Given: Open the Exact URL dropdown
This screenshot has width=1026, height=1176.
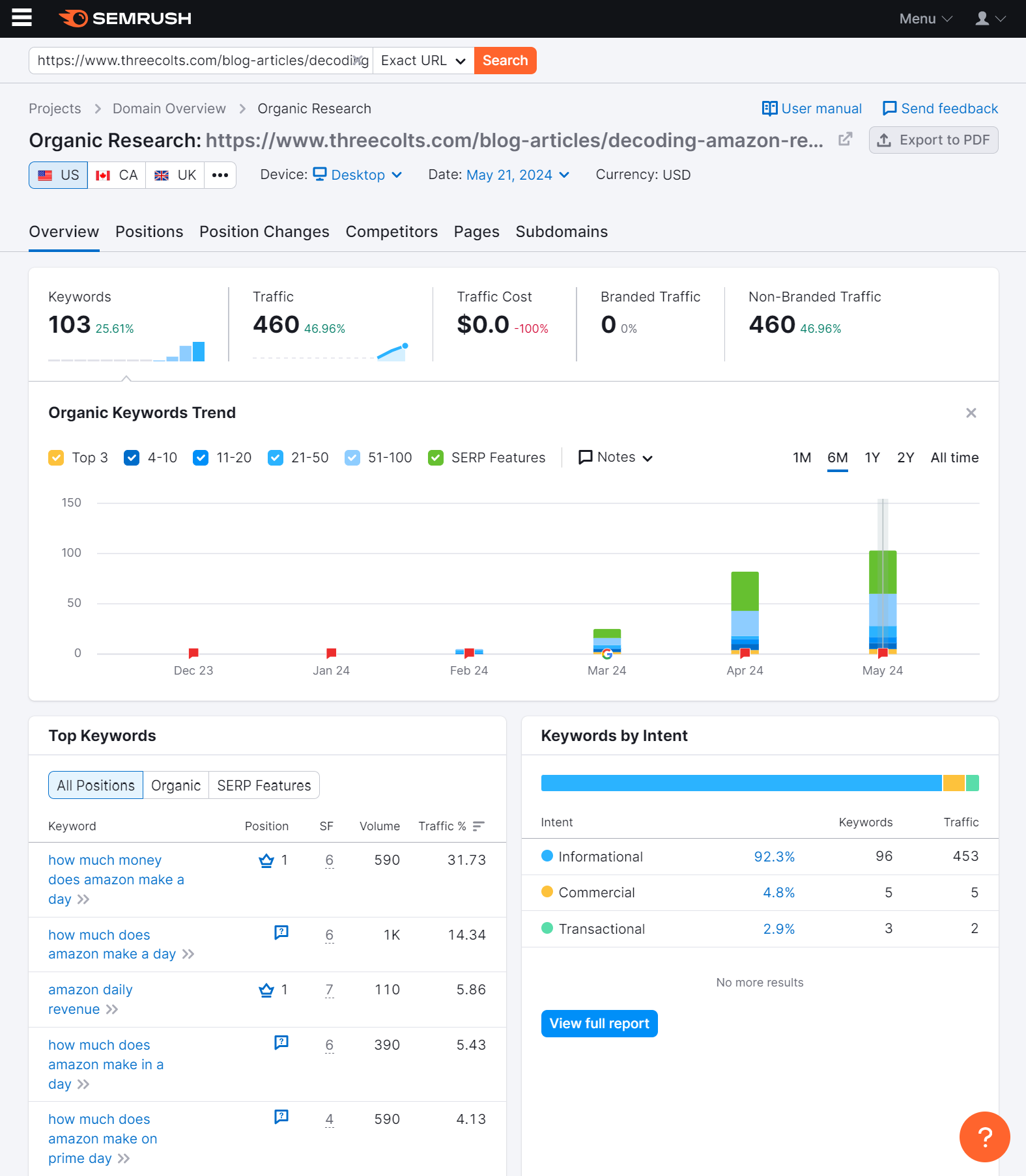Looking at the screenshot, I should click(423, 61).
